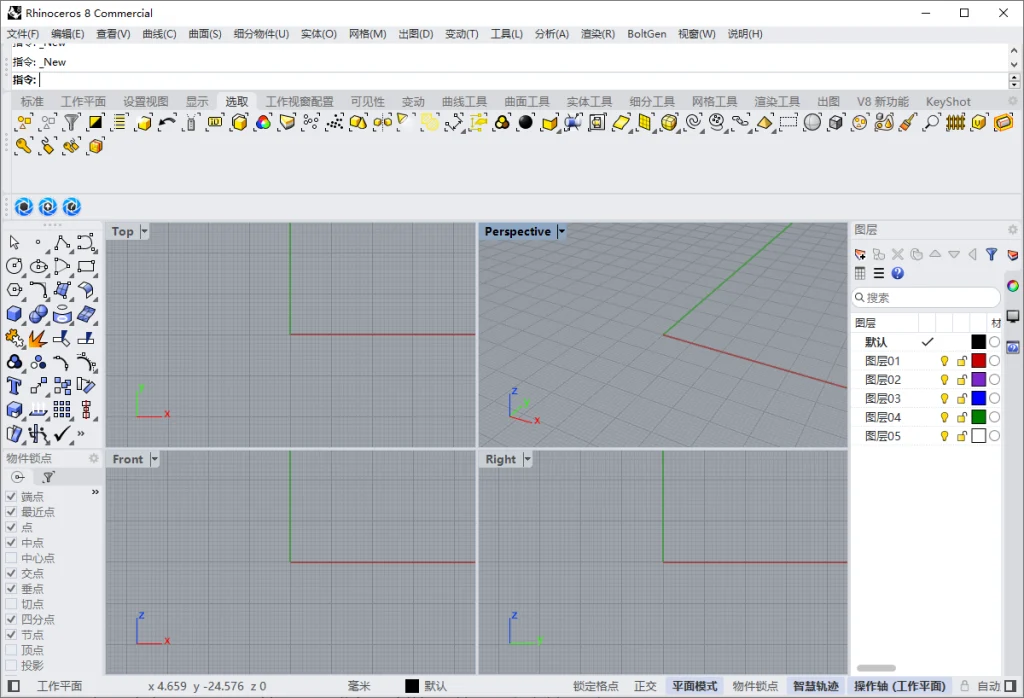
Task: Select the Polyline tool in the left toolbar
Action: 62,243
